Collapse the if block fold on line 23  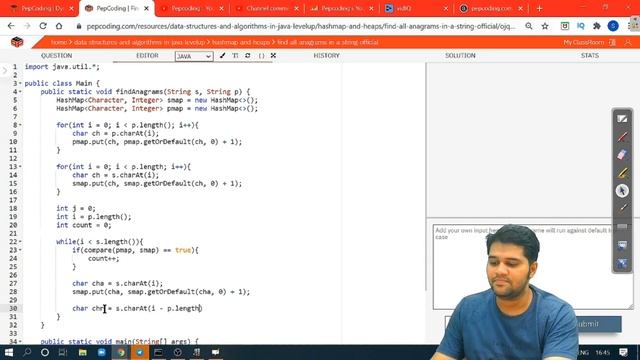click(20, 250)
